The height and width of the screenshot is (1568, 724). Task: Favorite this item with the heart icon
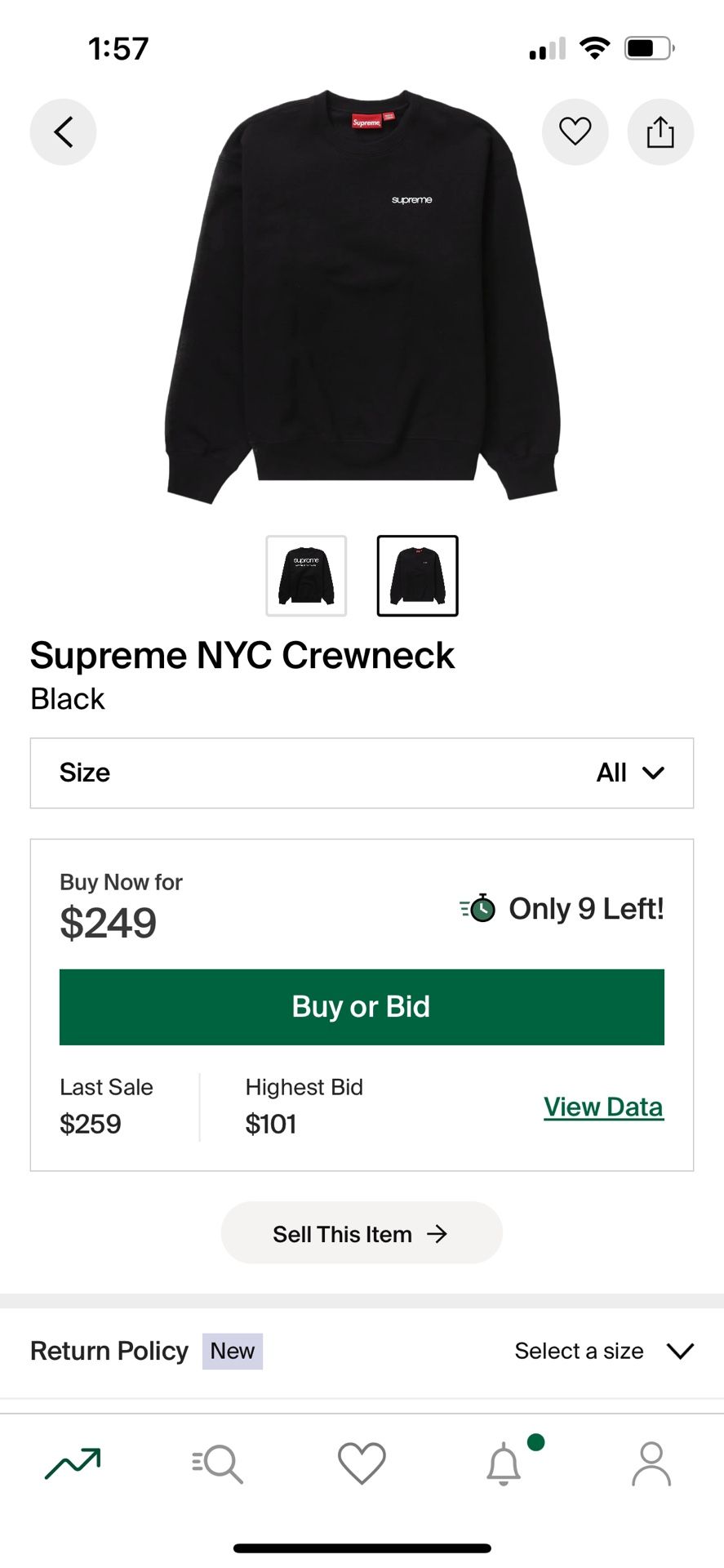click(575, 131)
